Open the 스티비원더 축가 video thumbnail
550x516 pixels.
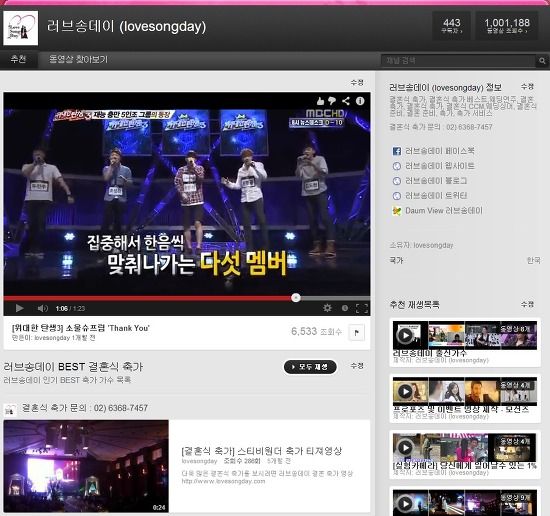pos(86,466)
